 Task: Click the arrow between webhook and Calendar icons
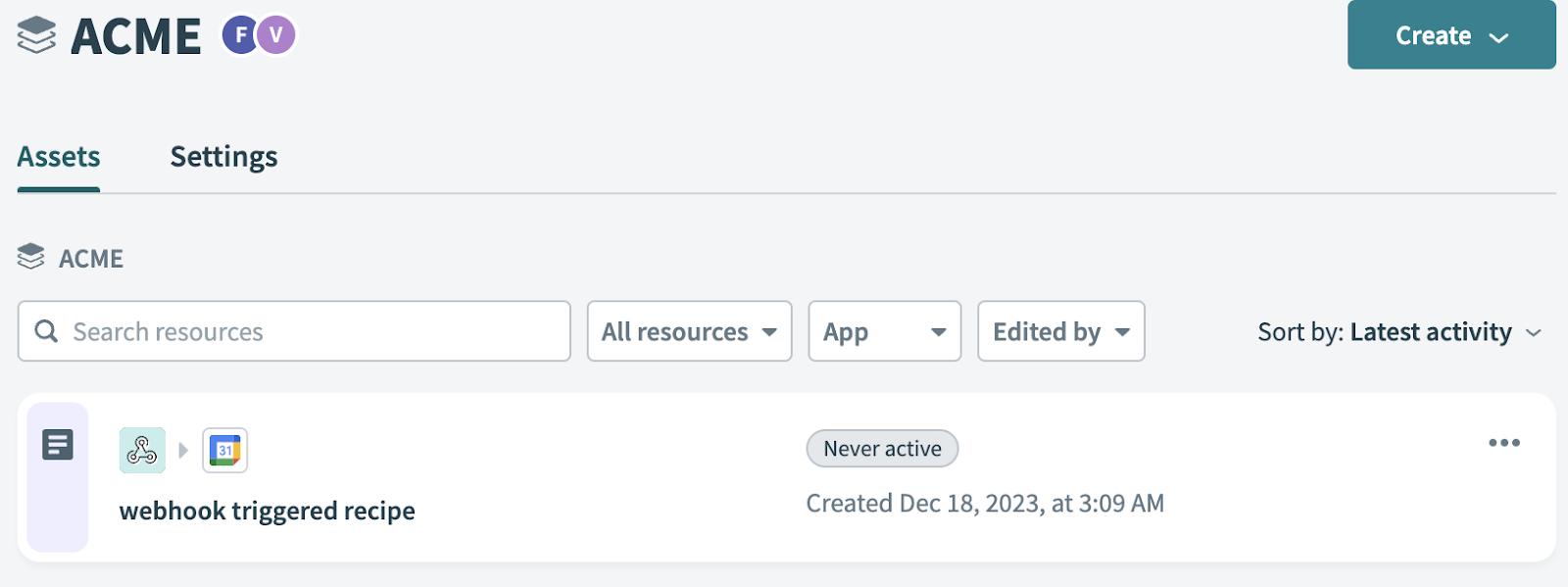[x=182, y=450]
